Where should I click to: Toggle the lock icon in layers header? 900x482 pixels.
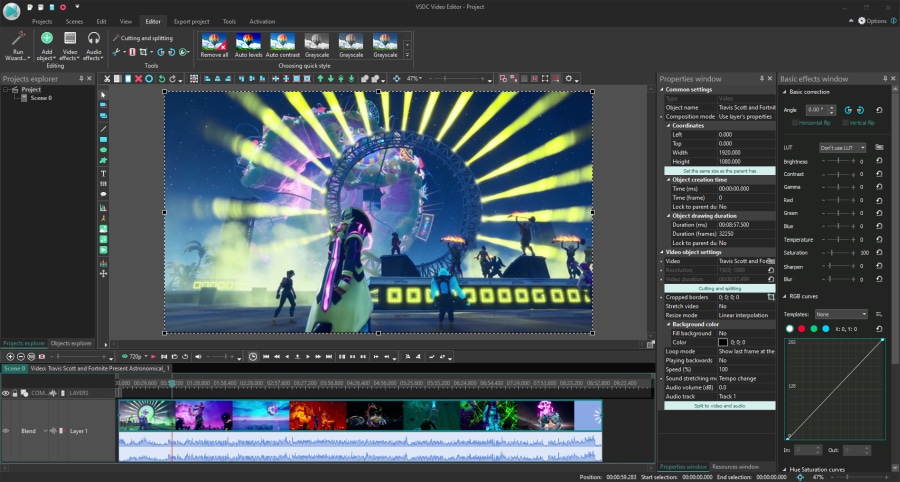pyautogui.click(x=15, y=393)
